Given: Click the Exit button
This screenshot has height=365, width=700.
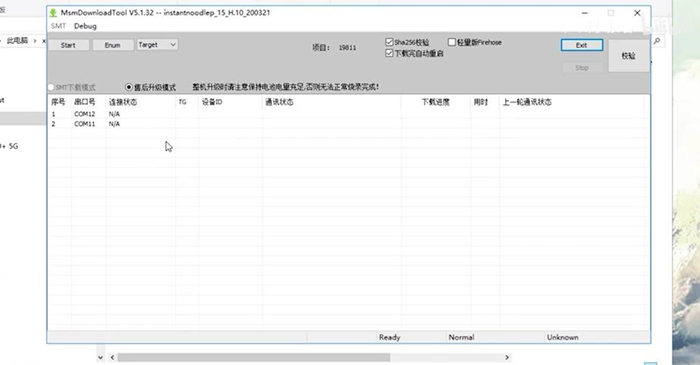Looking at the screenshot, I should [582, 45].
